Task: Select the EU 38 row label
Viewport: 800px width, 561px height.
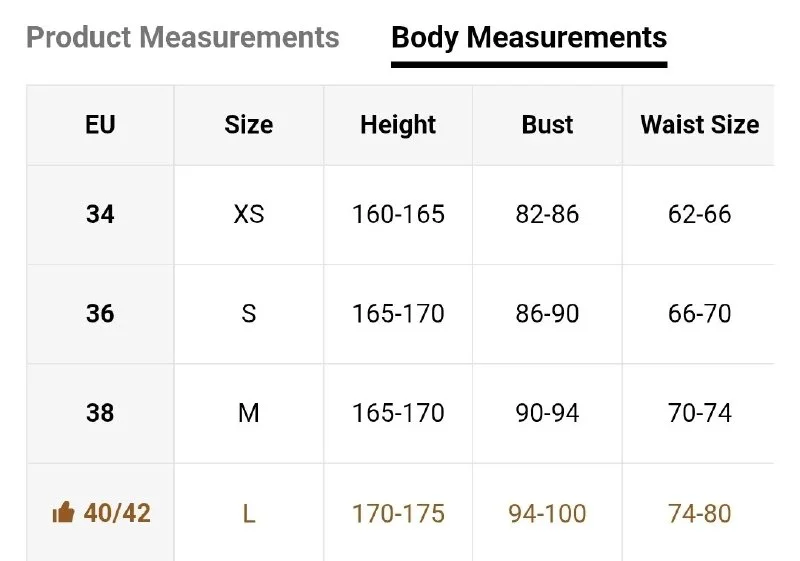Action: (100, 413)
